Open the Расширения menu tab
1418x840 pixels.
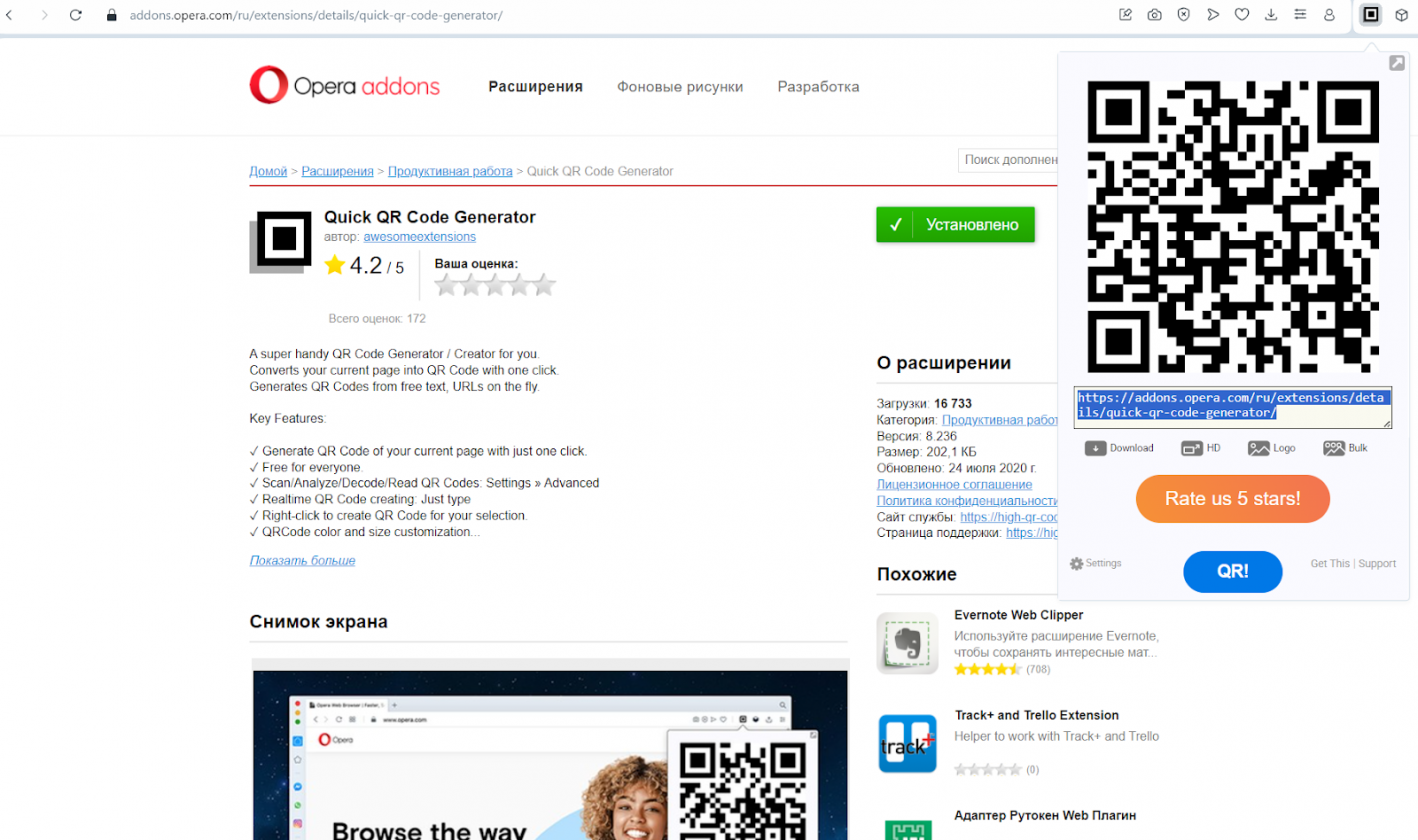(535, 87)
